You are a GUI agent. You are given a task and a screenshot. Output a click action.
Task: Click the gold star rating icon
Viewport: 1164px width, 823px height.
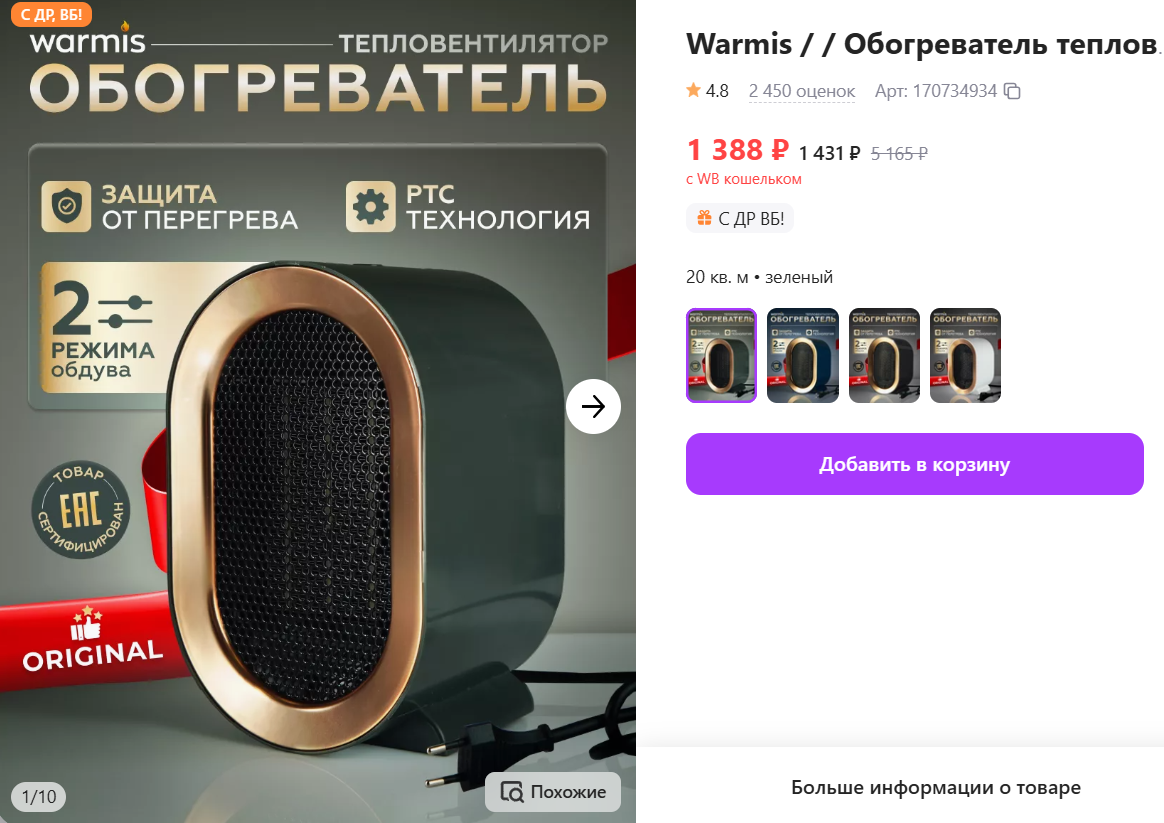(693, 91)
